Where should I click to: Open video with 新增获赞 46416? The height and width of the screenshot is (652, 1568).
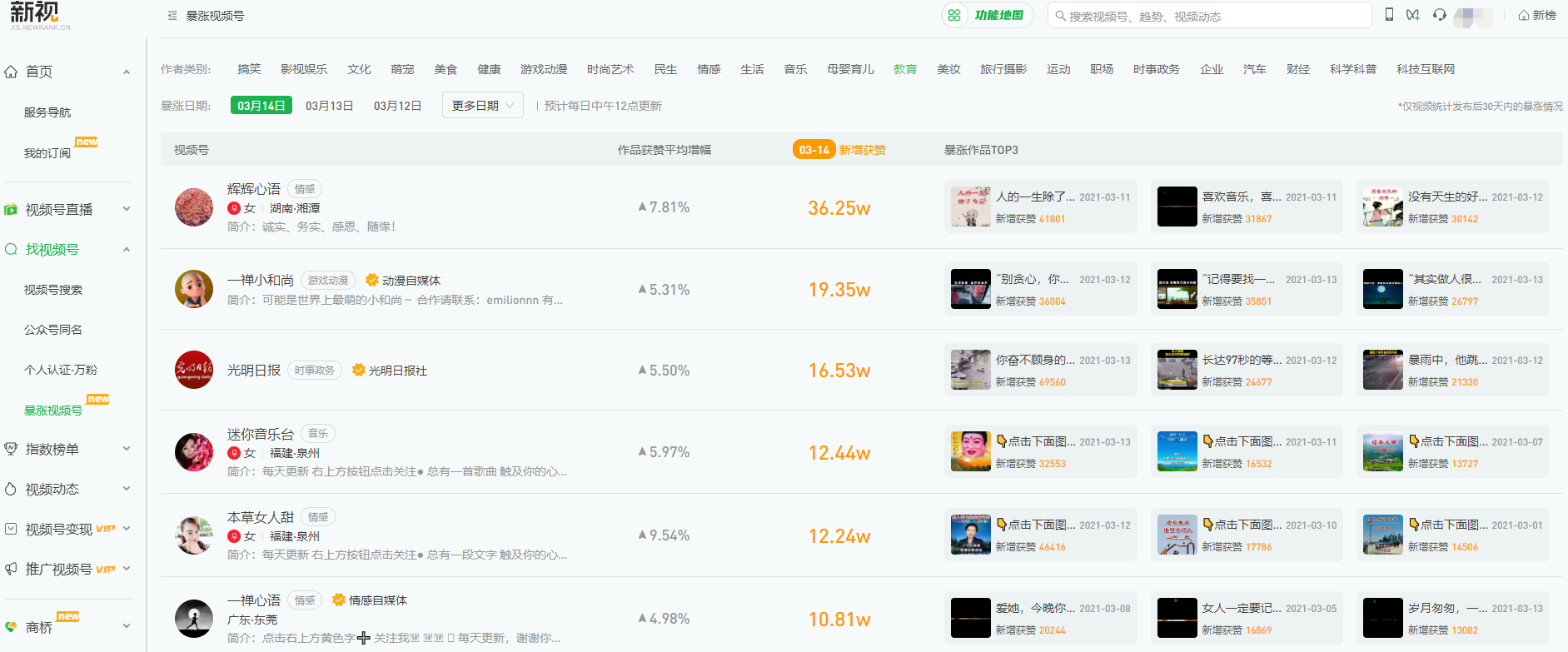click(1041, 535)
